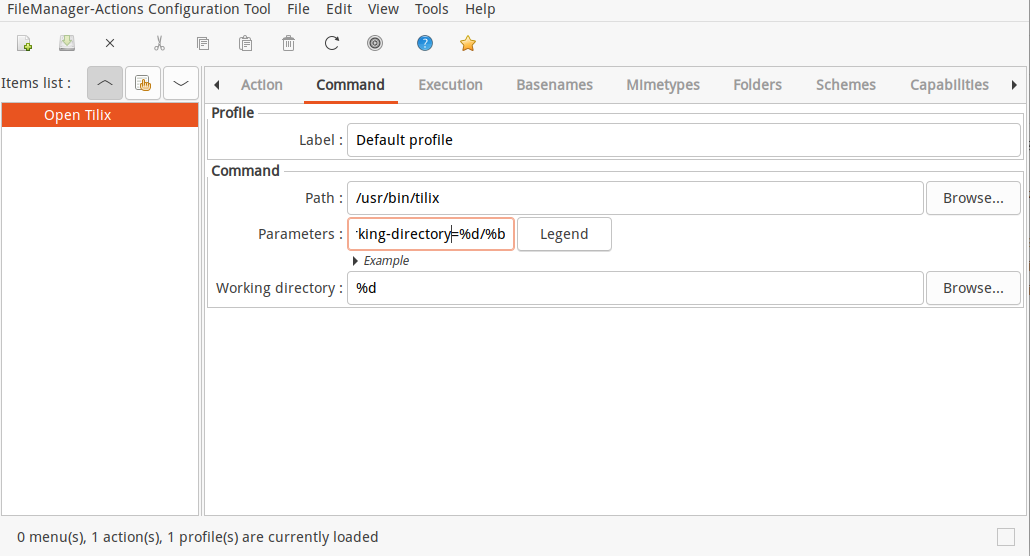Delete item using trash icon
Viewport: 1030px width, 556px height.
[x=288, y=43]
